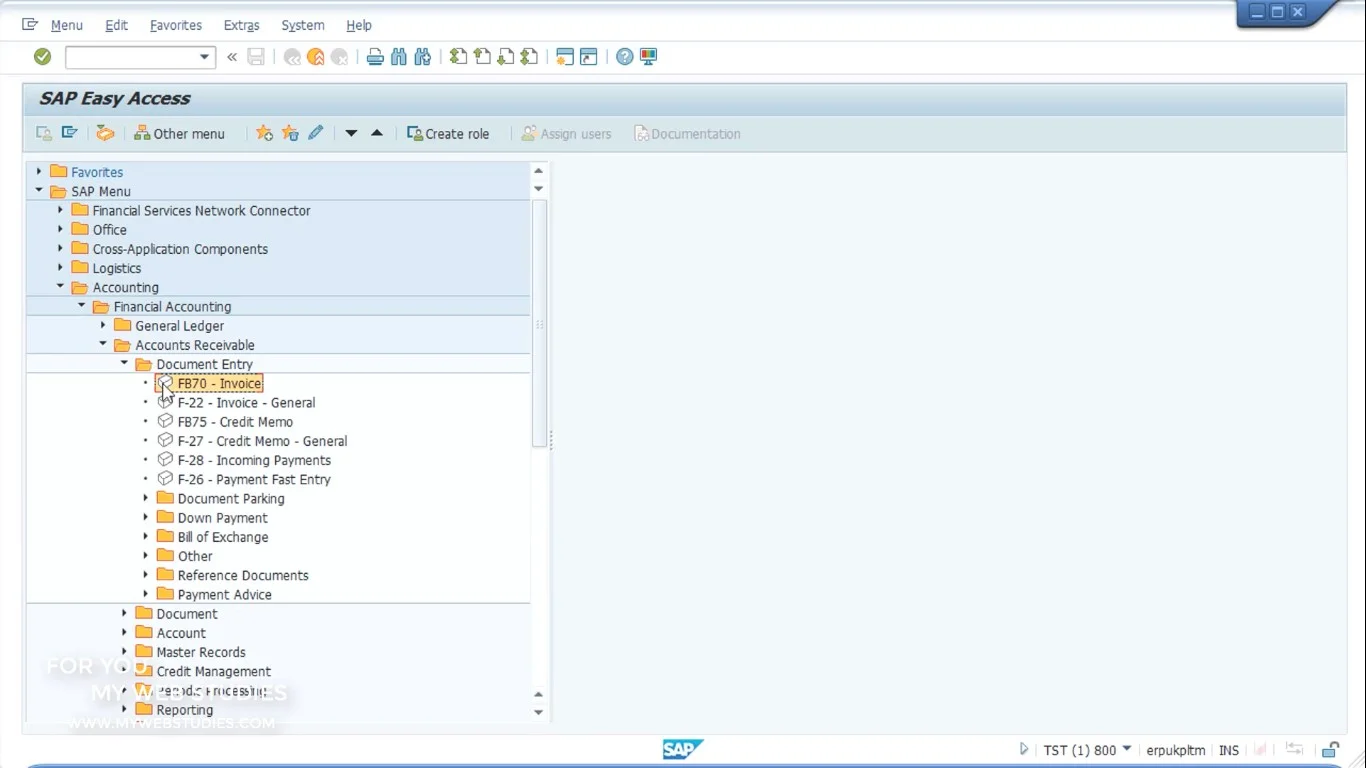Click the orange Exit icon in toolbar
Screen dimensions: 1366x768
click(x=316, y=57)
